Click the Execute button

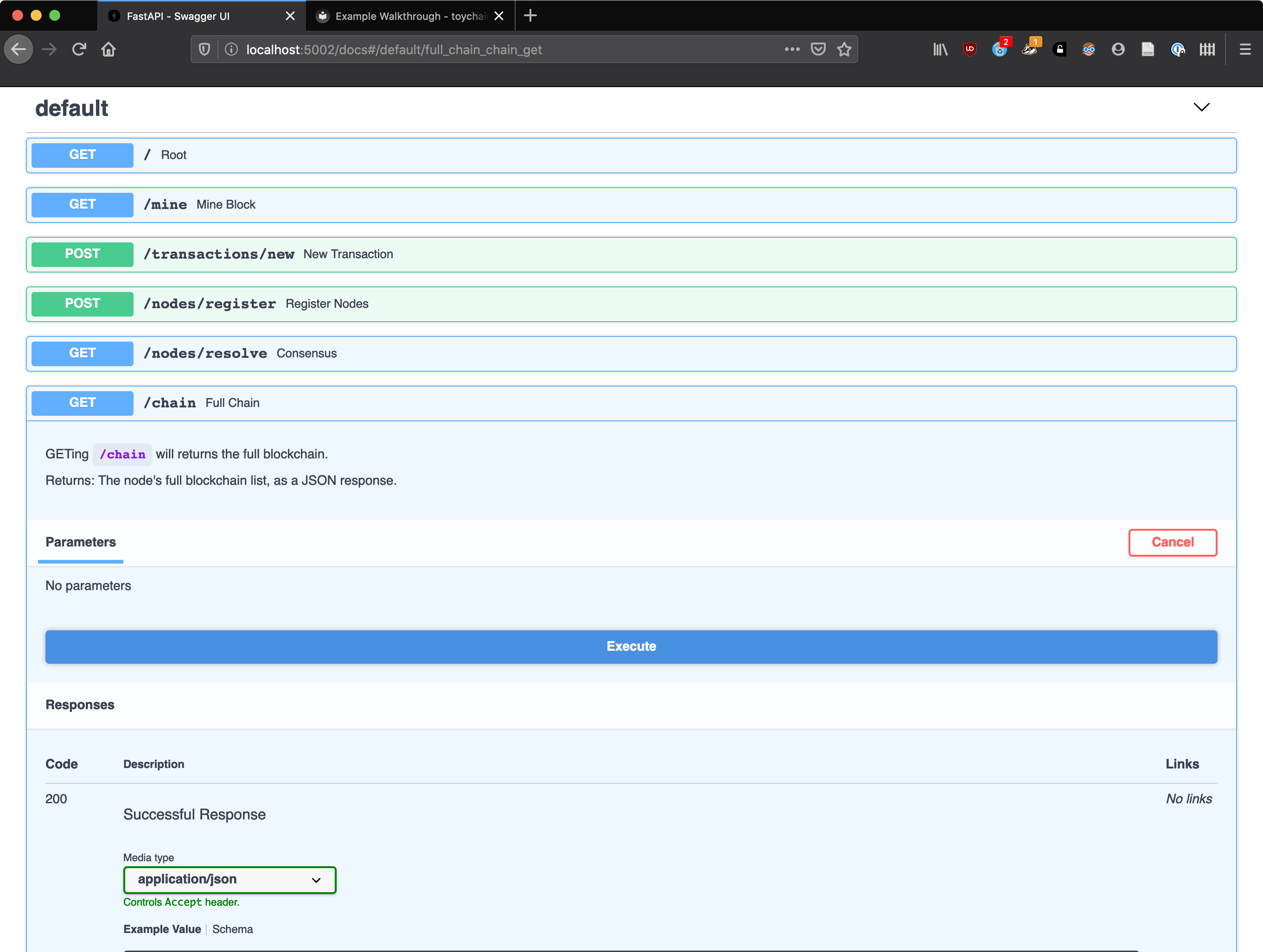point(631,646)
